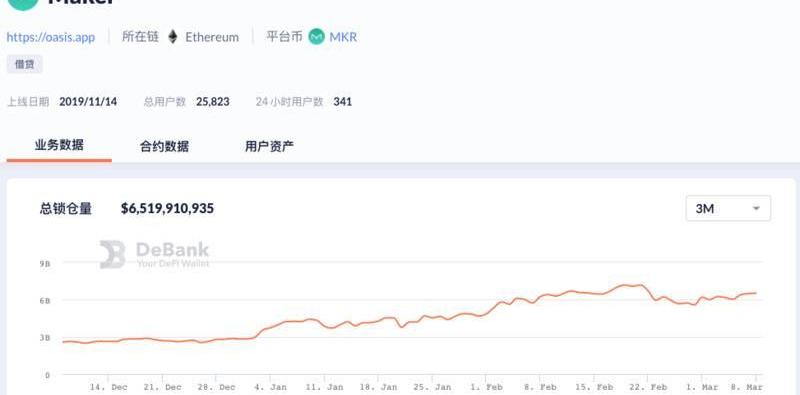Open the 3M time range dropdown
The image size is (800, 395).
click(x=728, y=208)
